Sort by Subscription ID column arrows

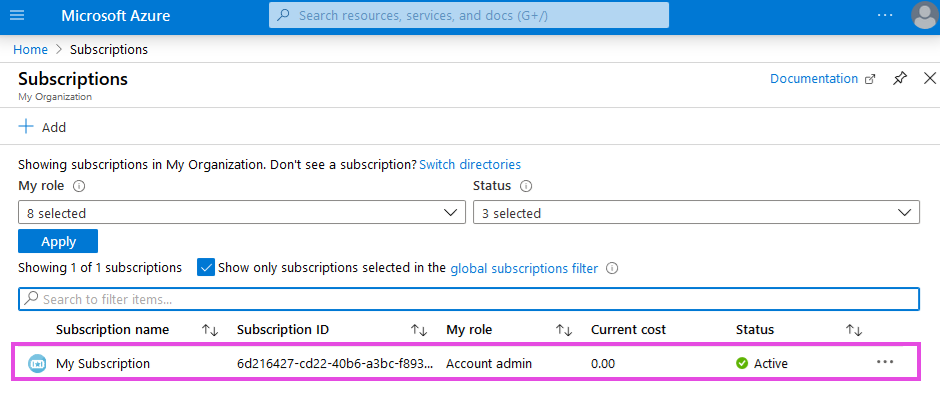pyautogui.click(x=418, y=330)
